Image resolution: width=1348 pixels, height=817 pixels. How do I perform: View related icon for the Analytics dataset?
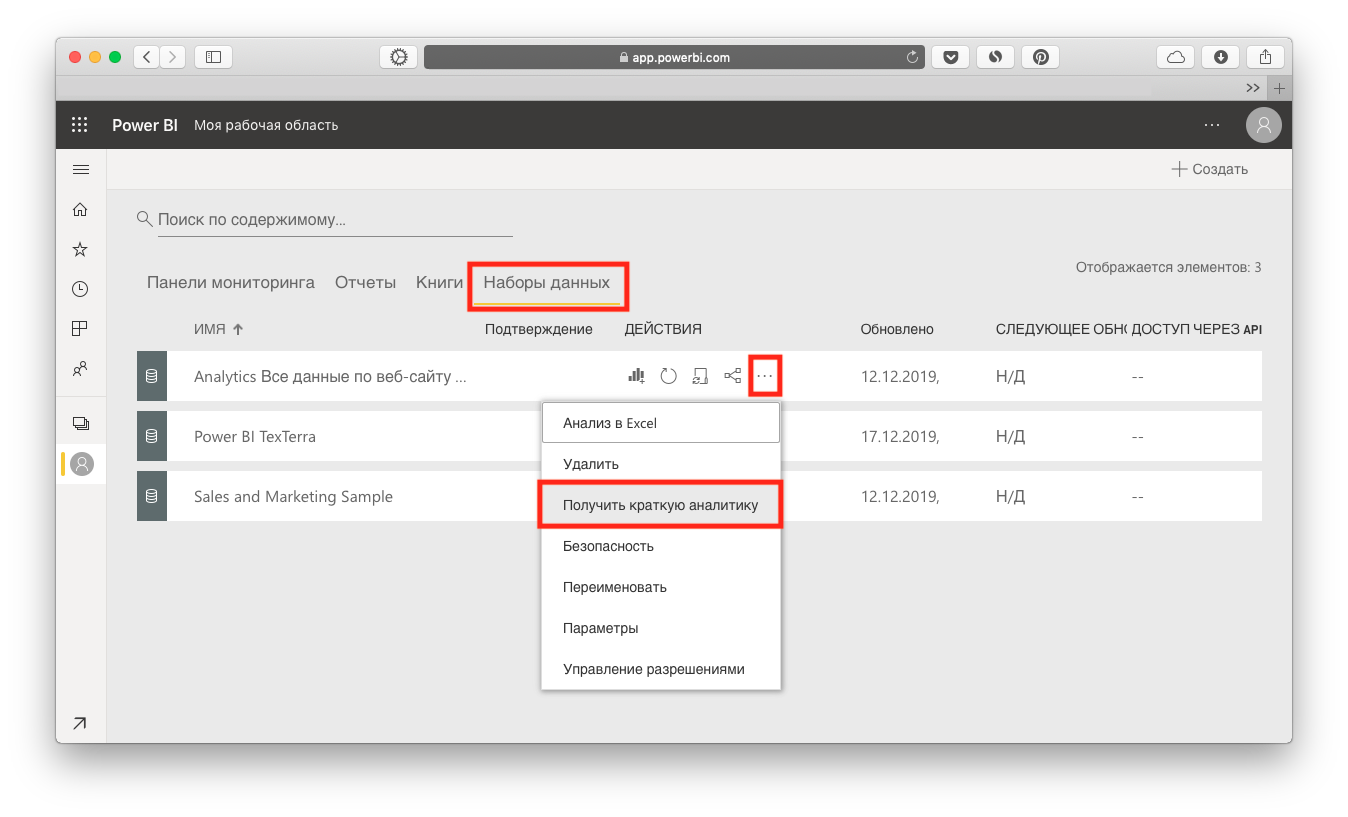tap(733, 376)
